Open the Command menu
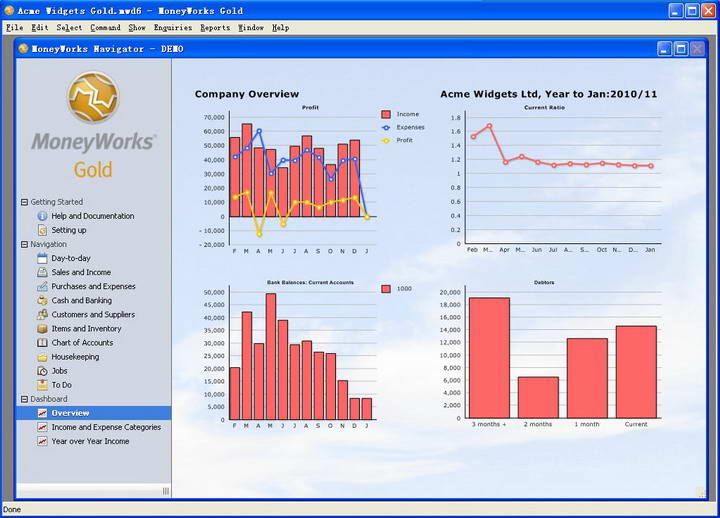Screen dimensions: 720x518 [x=105, y=28]
